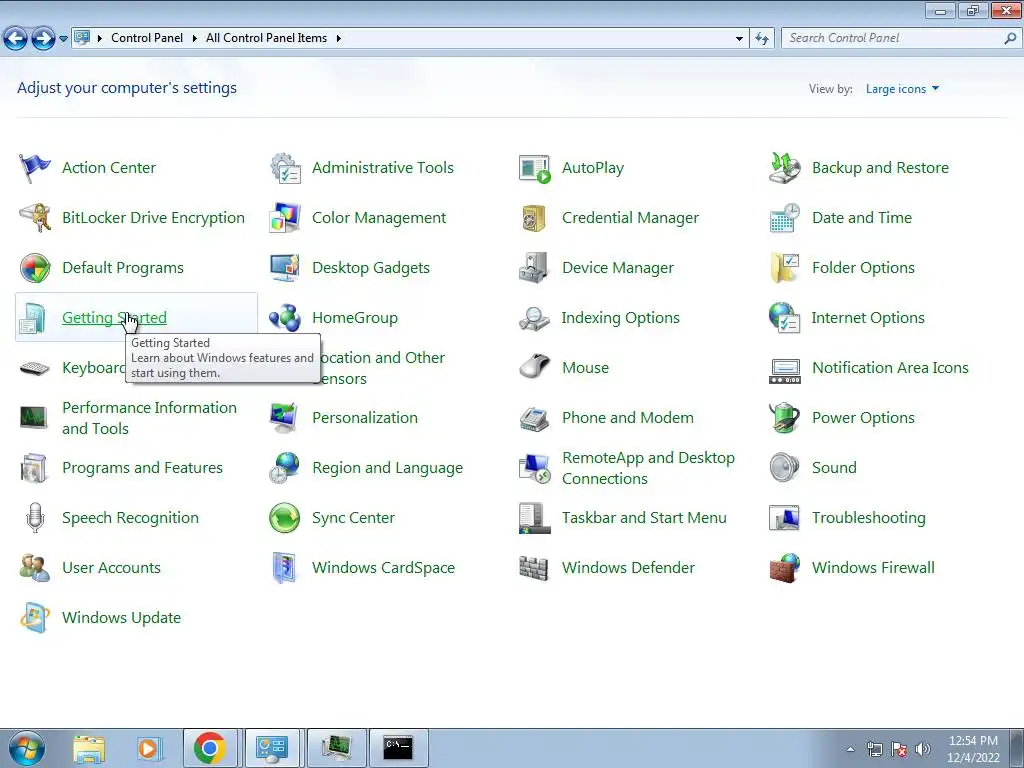Viewport: 1024px width, 768px height.
Task: Open the Troubleshooting icon
Action: point(784,518)
